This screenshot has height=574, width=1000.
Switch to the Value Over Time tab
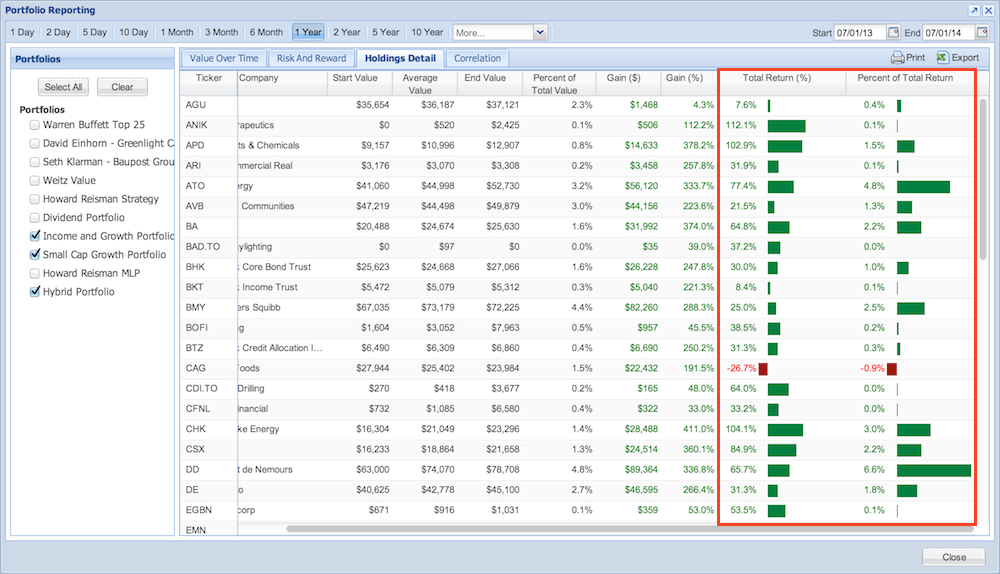224,58
